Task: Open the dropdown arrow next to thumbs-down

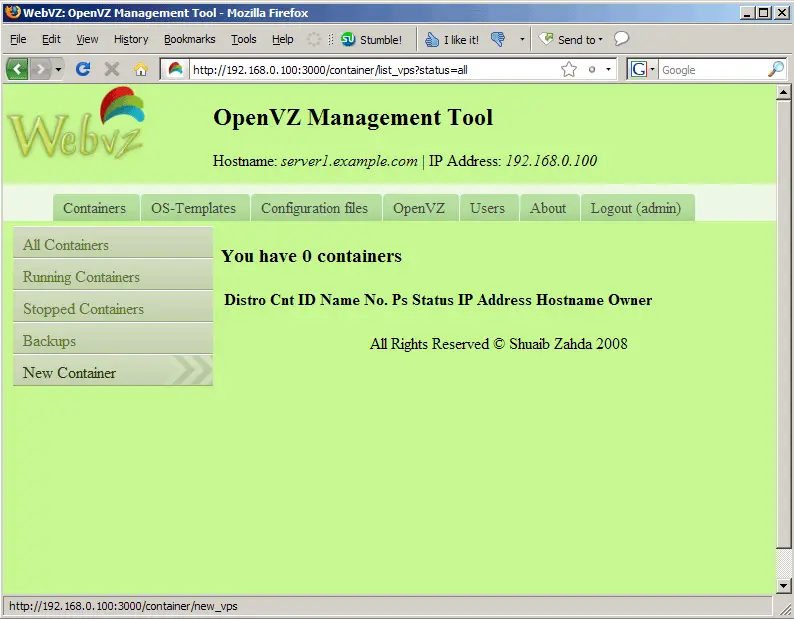Action: 522,40
